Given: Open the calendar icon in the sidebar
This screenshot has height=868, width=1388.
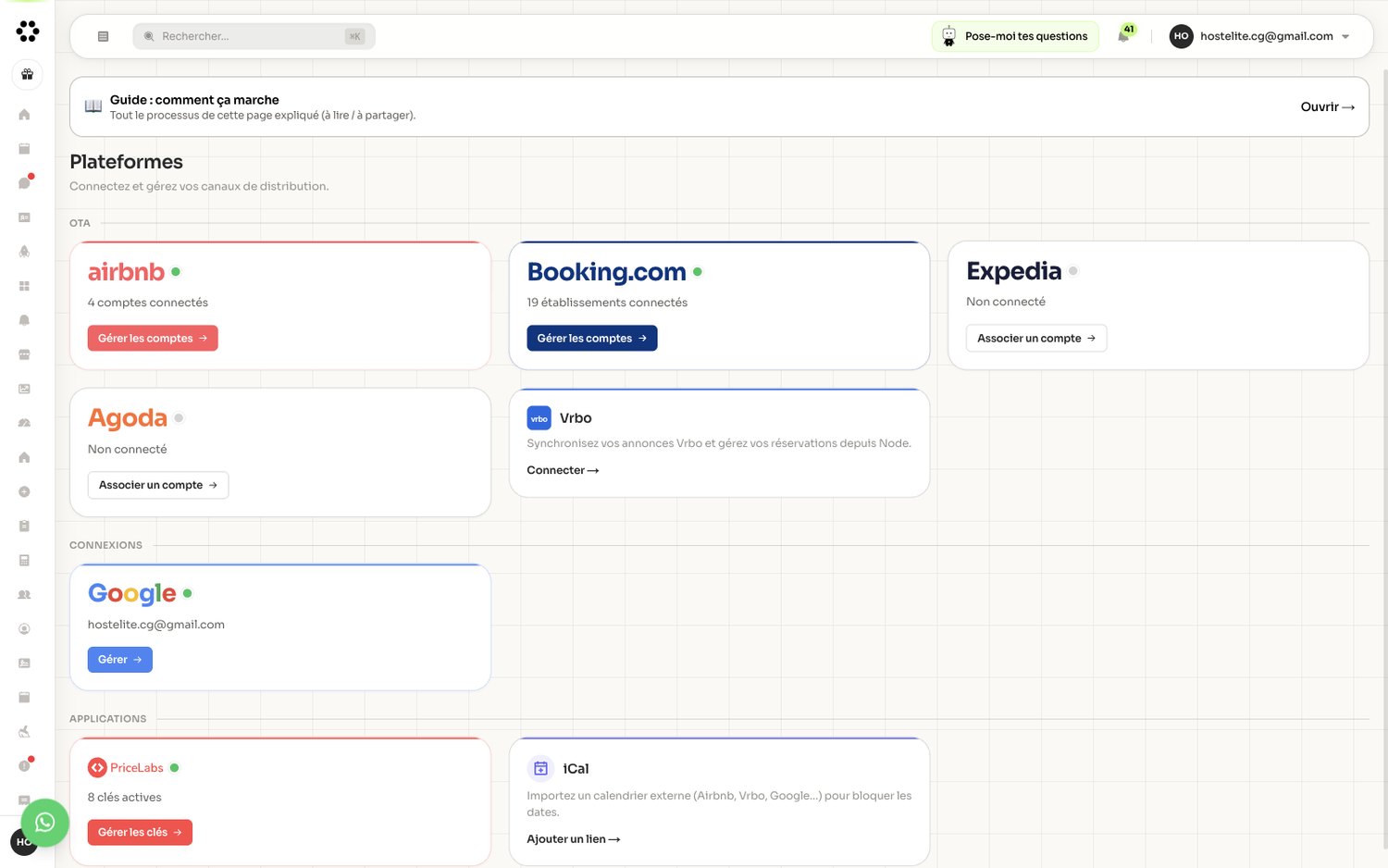Looking at the screenshot, I should click(24, 148).
